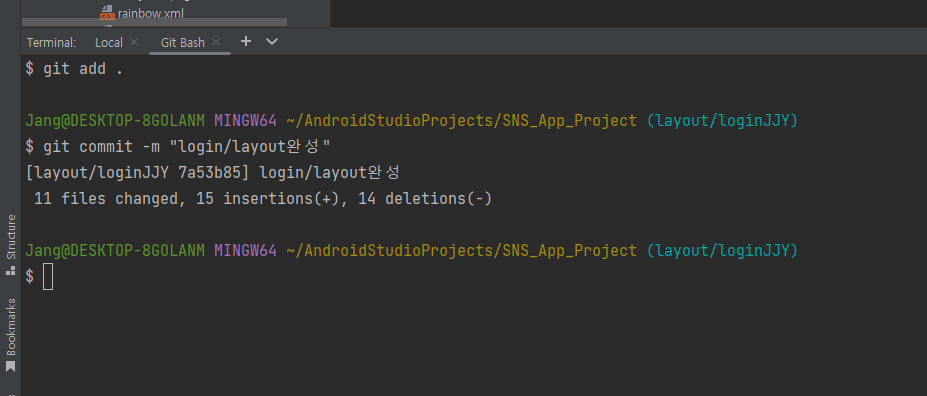Select the Git Bash terminal tab
927x396 pixels.
click(183, 43)
